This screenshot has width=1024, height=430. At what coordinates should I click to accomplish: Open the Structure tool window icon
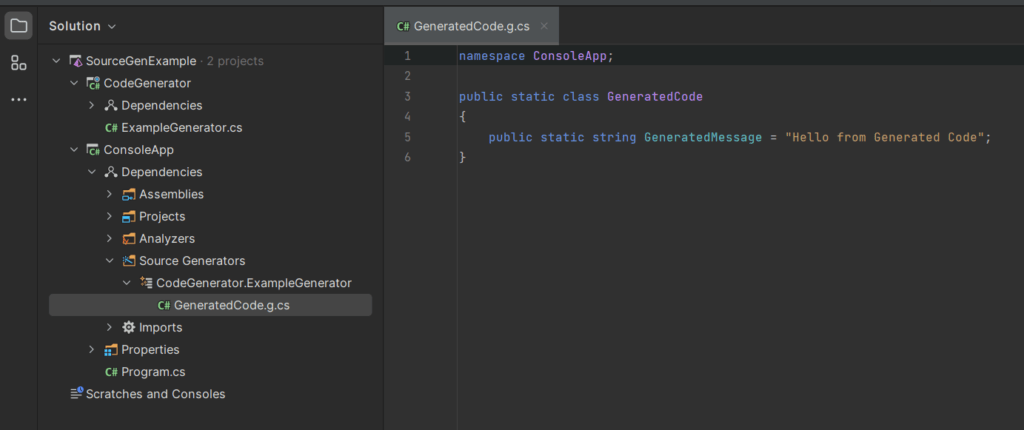tap(18, 63)
